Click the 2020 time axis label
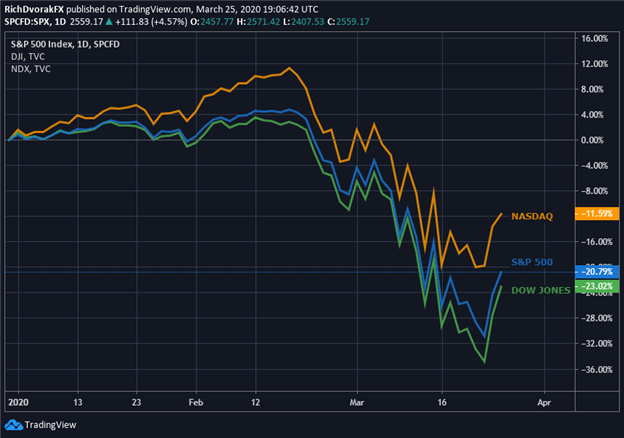The width and height of the screenshot is (624, 438). 18,403
